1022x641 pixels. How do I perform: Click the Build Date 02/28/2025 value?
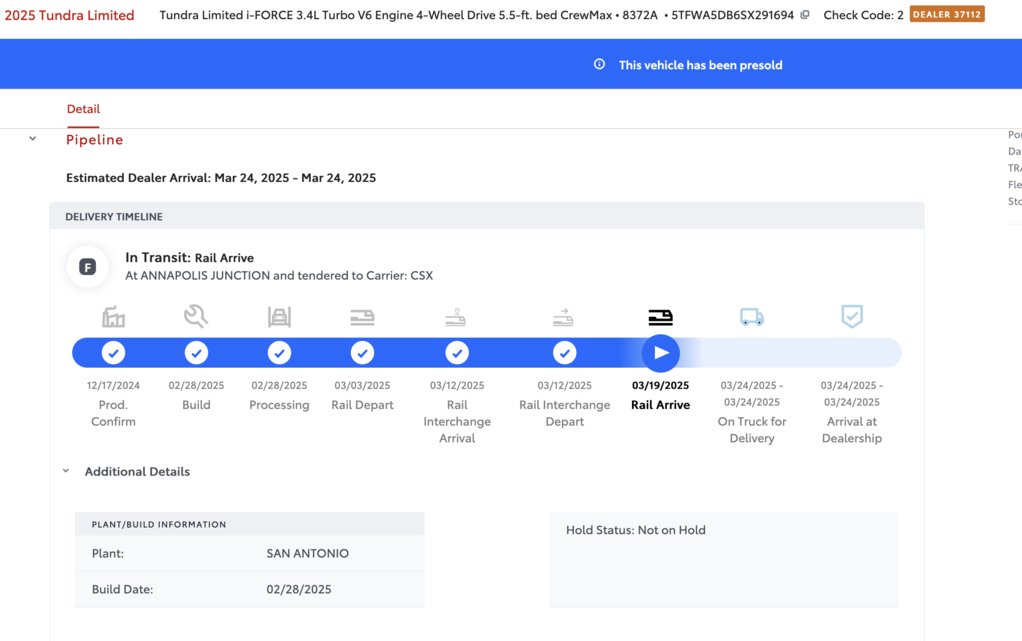[x=299, y=589]
